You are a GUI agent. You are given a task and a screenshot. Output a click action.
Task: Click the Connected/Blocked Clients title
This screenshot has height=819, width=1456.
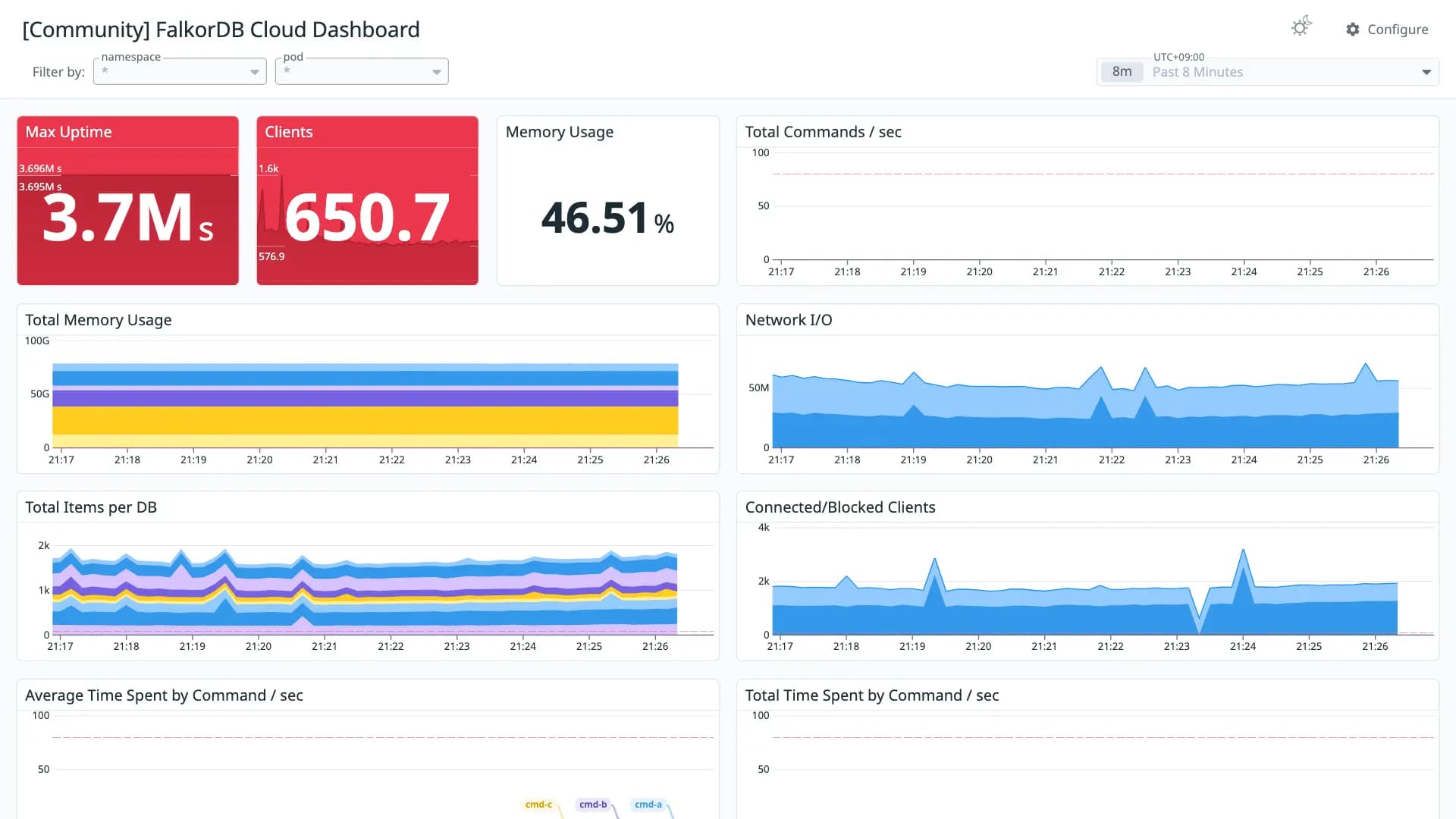click(x=840, y=507)
